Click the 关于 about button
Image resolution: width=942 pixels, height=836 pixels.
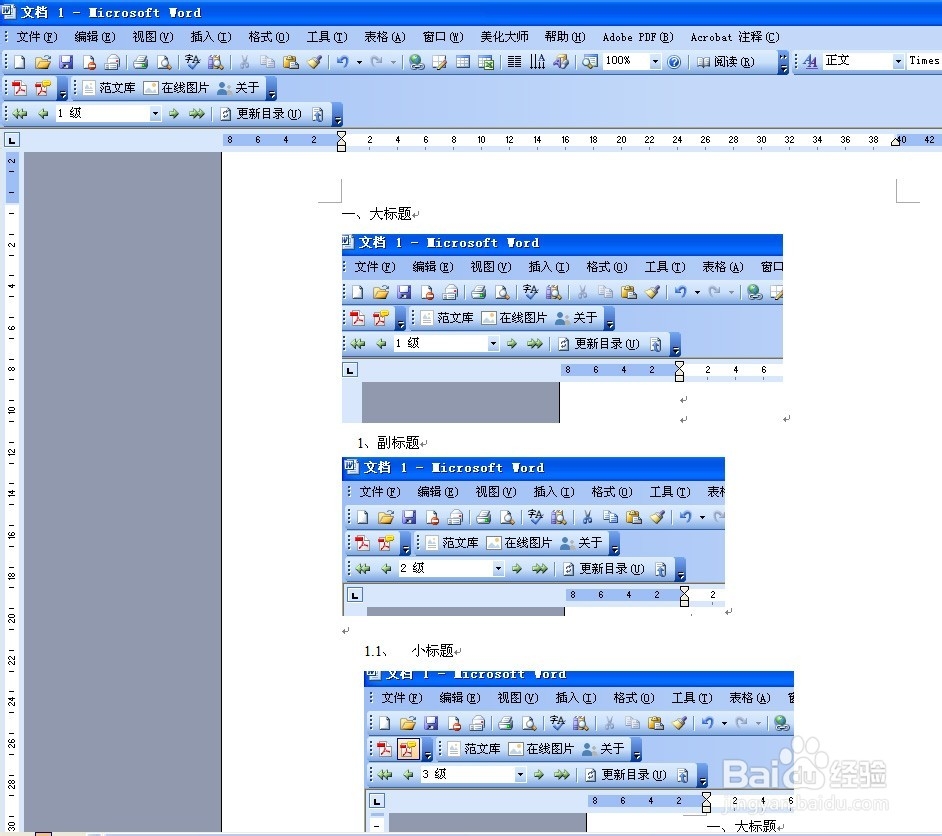pos(239,88)
